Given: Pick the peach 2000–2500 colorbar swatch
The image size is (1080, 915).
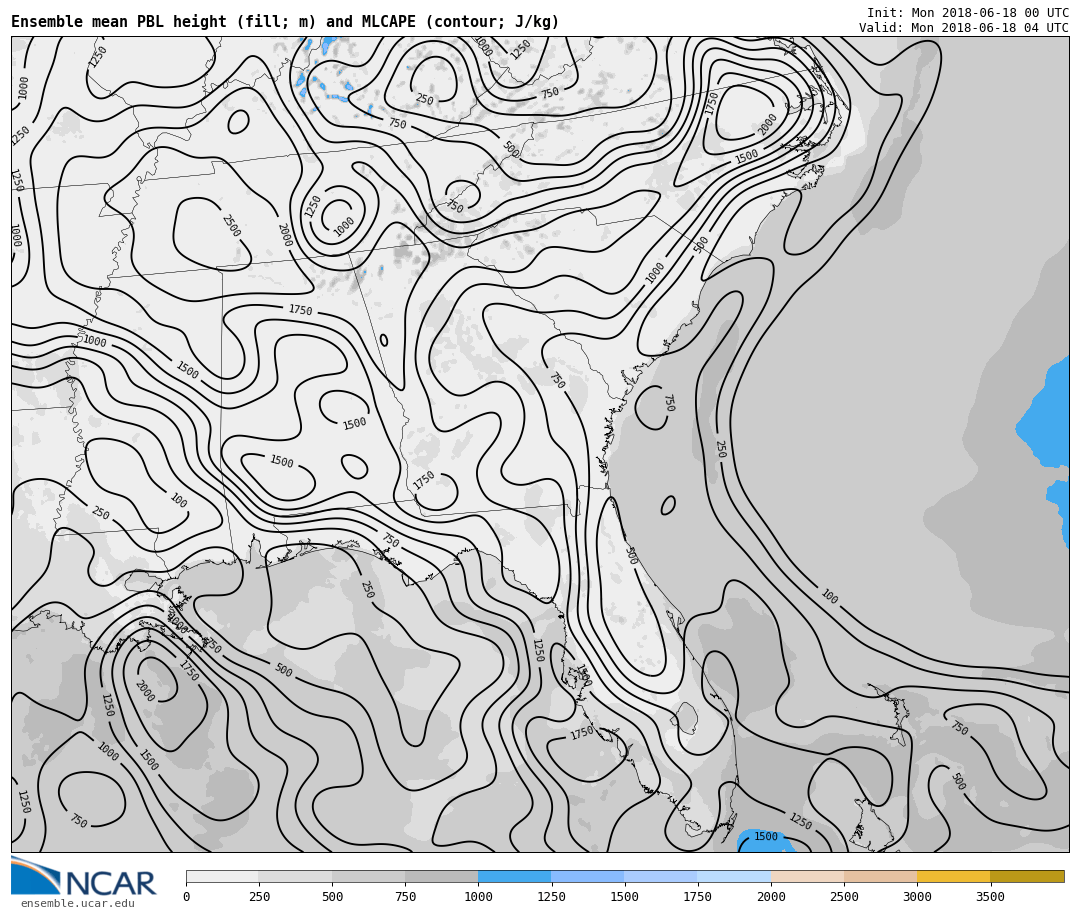Looking at the screenshot, I should coord(807,877).
